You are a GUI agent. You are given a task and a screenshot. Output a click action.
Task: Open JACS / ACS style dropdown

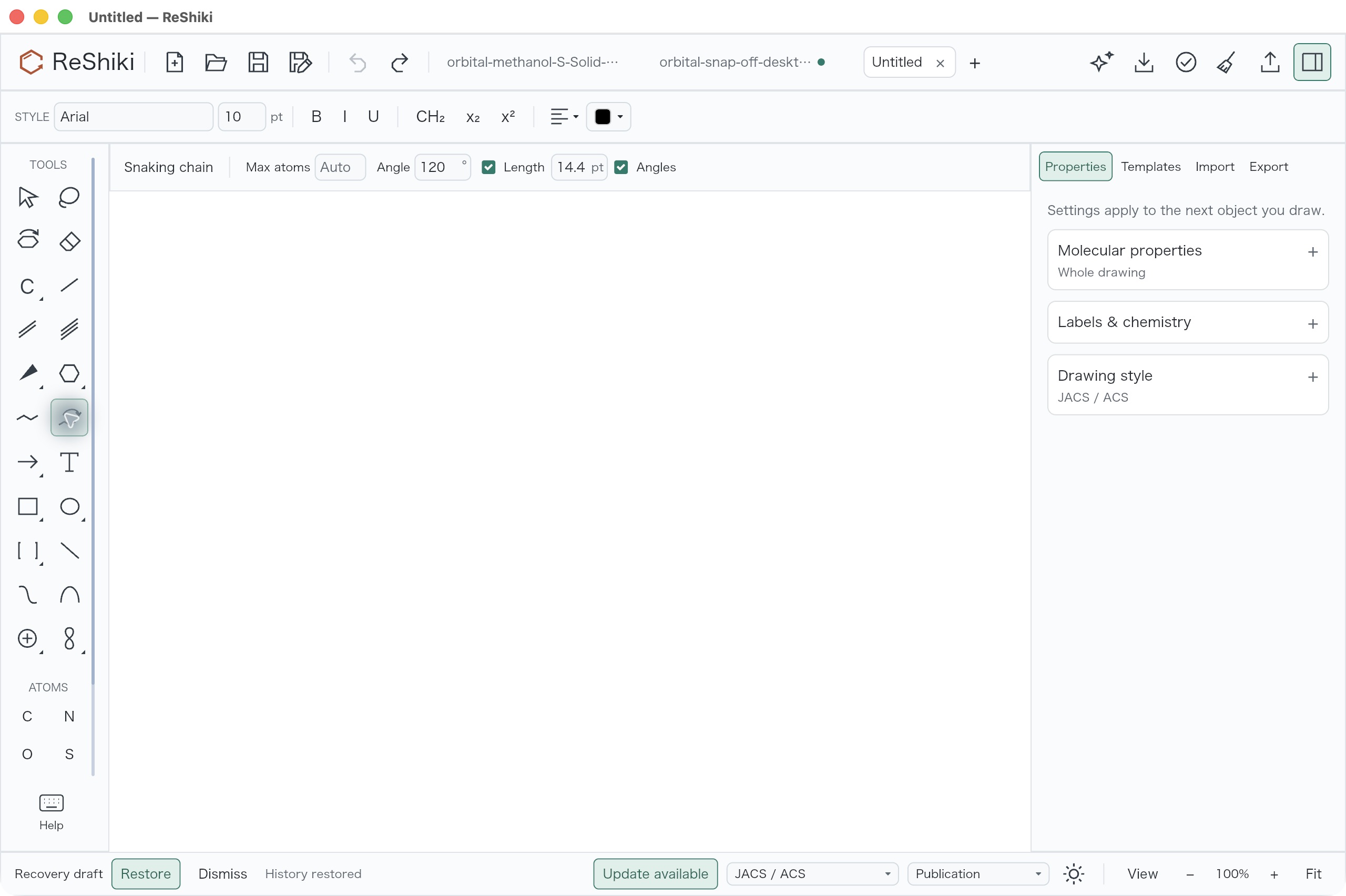click(812, 874)
